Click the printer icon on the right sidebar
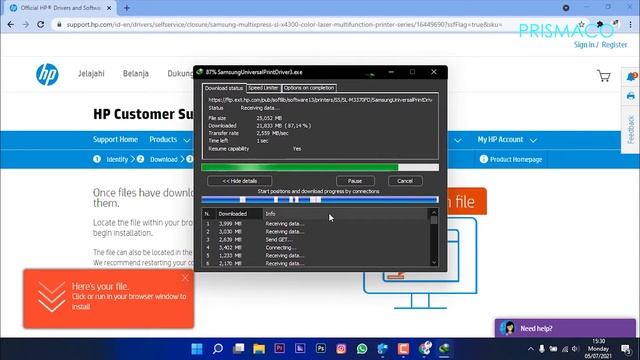 [631, 96]
